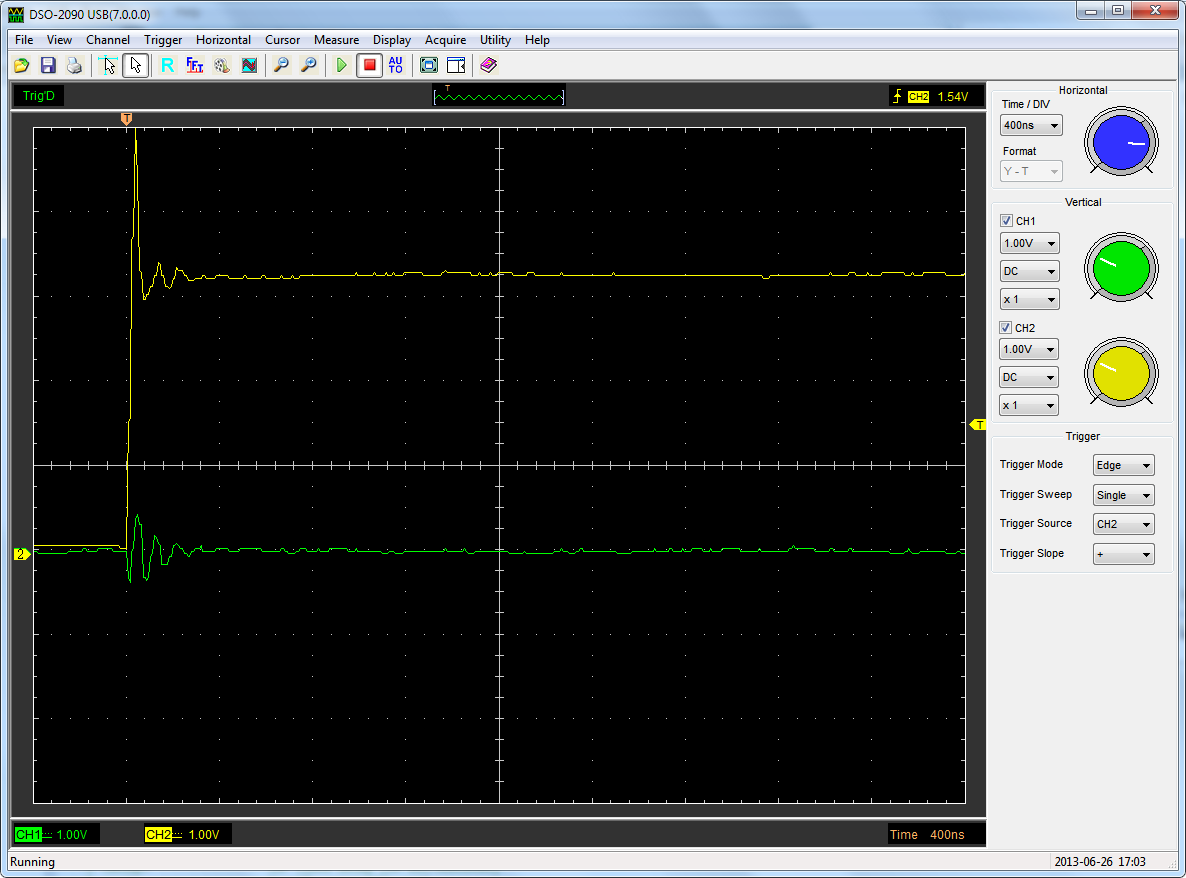Click the Open file folder icon
This screenshot has height=878, width=1186.
(22, 66)
